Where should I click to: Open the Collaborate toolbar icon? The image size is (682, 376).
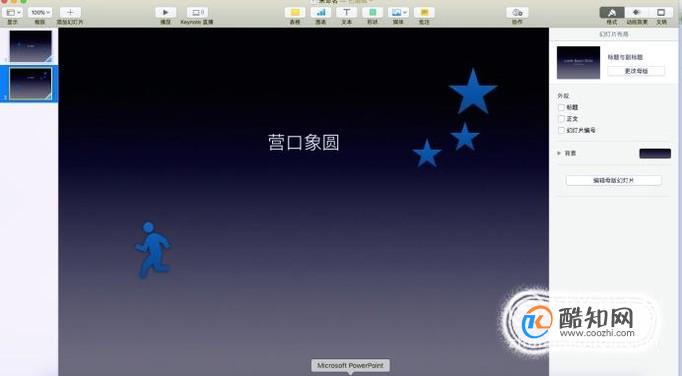pyautogui.click(x=517, y=13)
